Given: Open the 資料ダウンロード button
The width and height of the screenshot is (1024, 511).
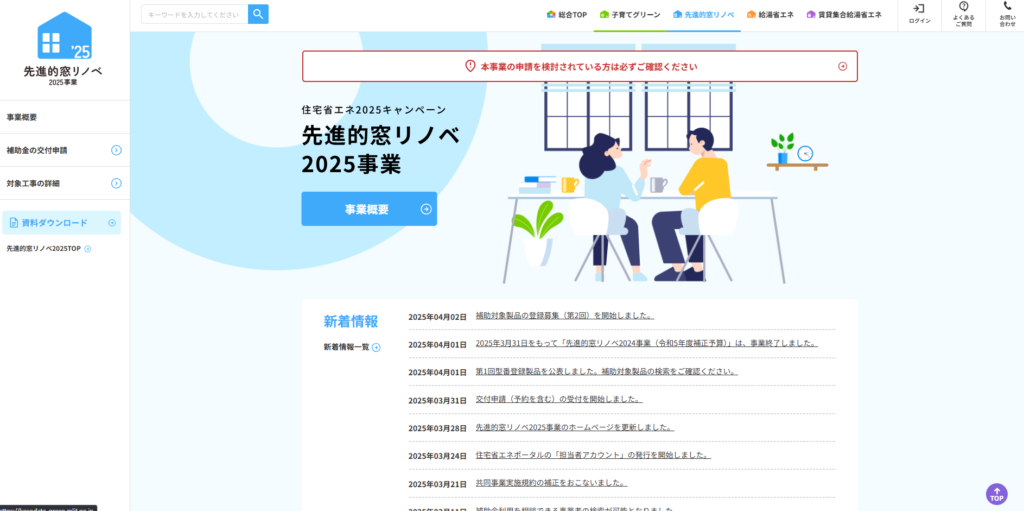Looking at the screenshot, I should [61, 223].
